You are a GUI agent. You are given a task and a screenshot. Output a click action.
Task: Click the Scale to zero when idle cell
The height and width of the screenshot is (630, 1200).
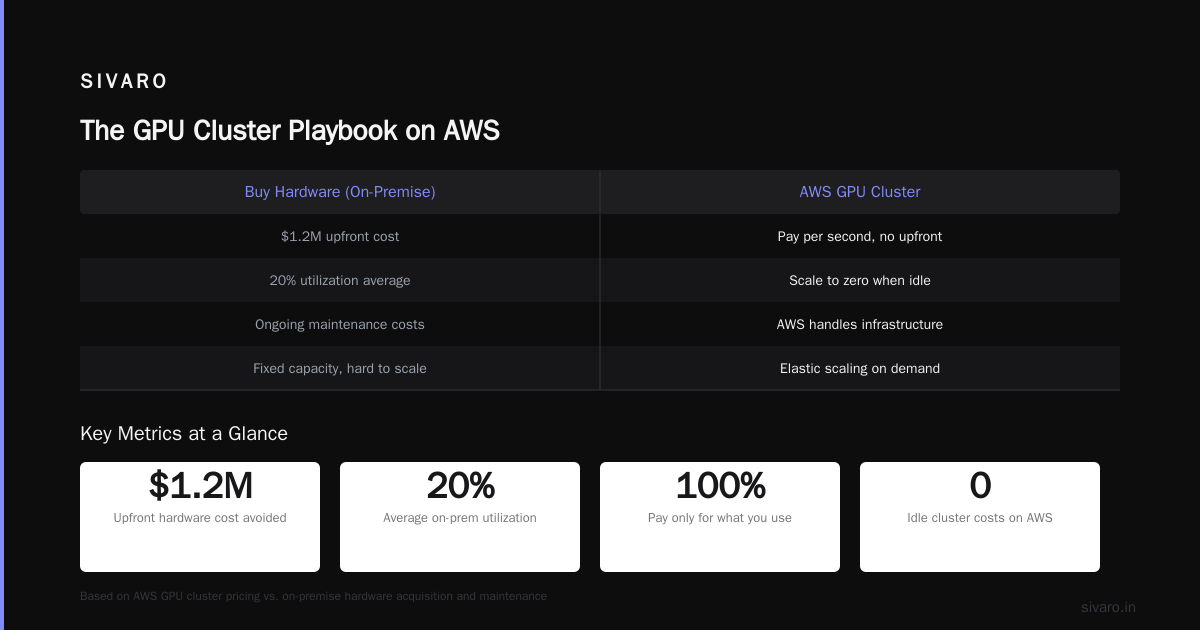click(x=860, y=281)
